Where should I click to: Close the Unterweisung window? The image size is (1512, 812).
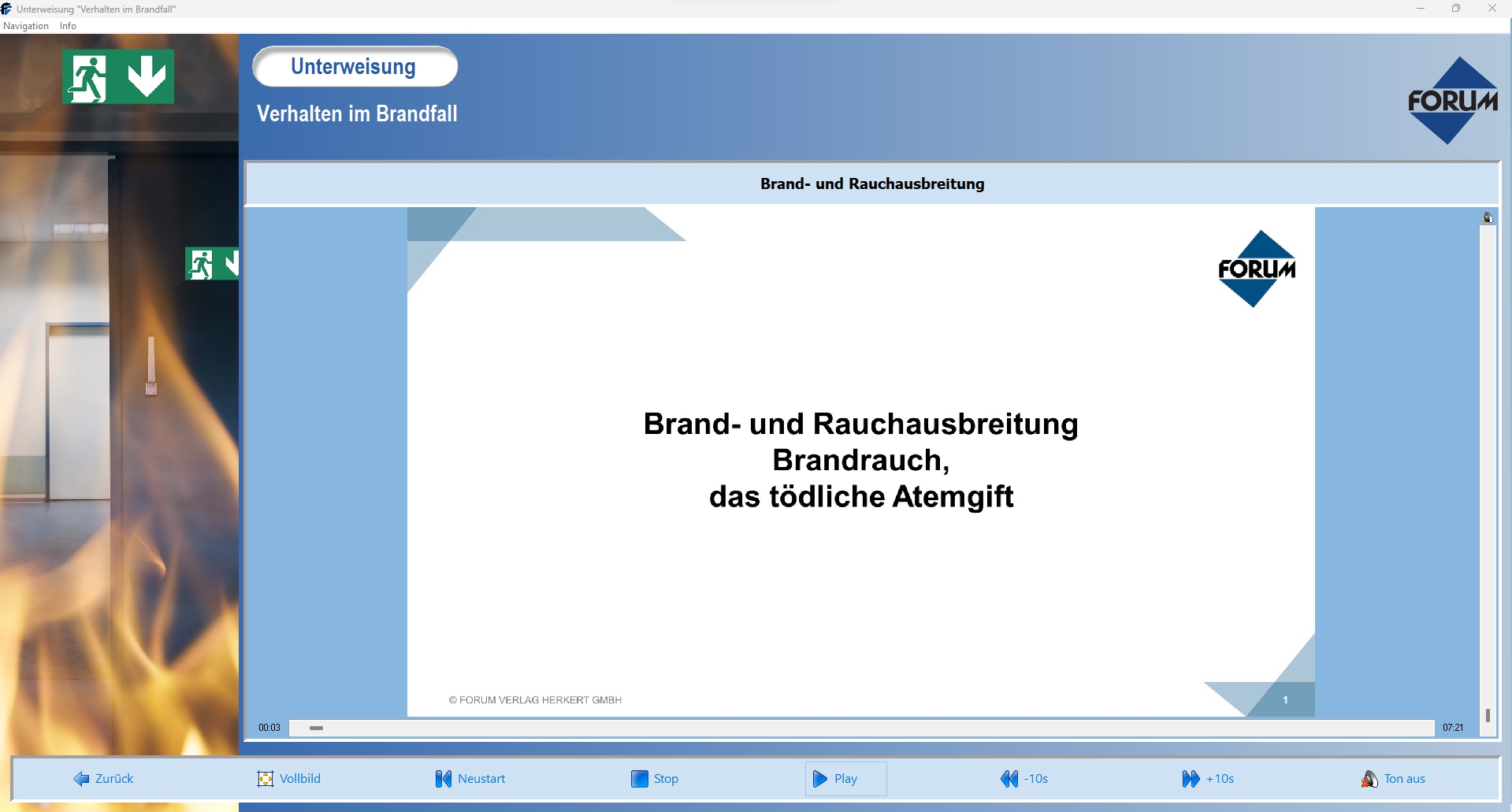point(1492,9)
